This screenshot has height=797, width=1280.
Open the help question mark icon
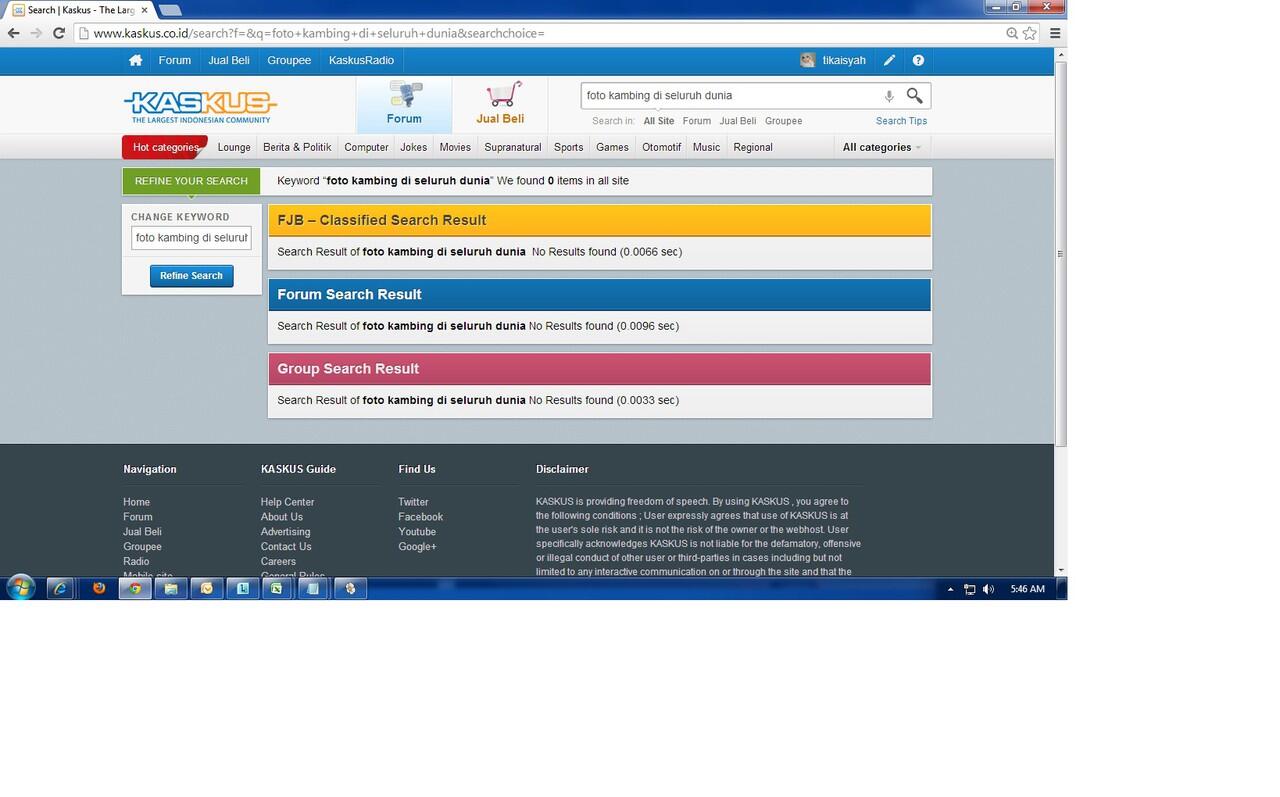tap(918, 60)
